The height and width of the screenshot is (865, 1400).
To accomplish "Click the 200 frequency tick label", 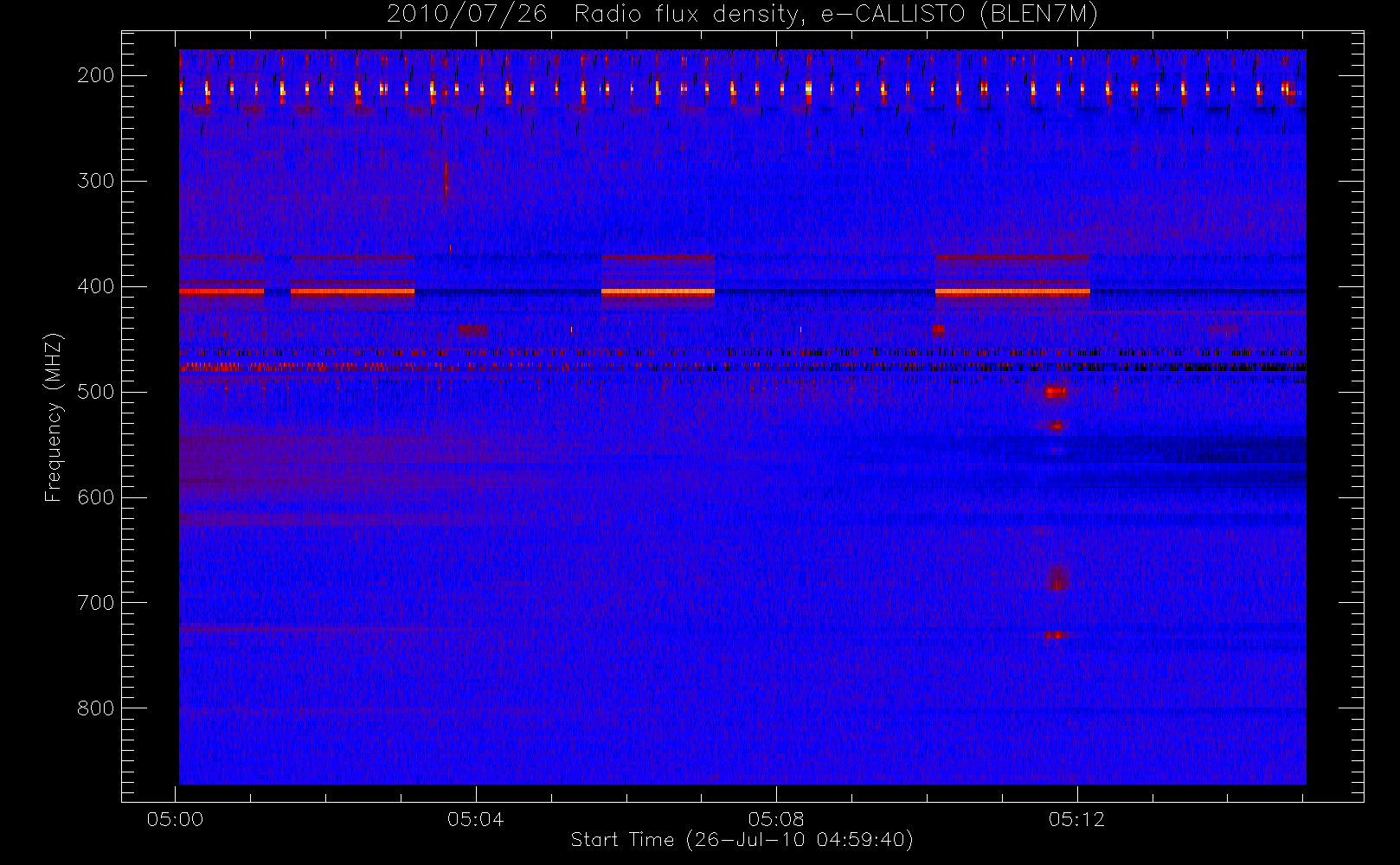I will coord(95,75).
